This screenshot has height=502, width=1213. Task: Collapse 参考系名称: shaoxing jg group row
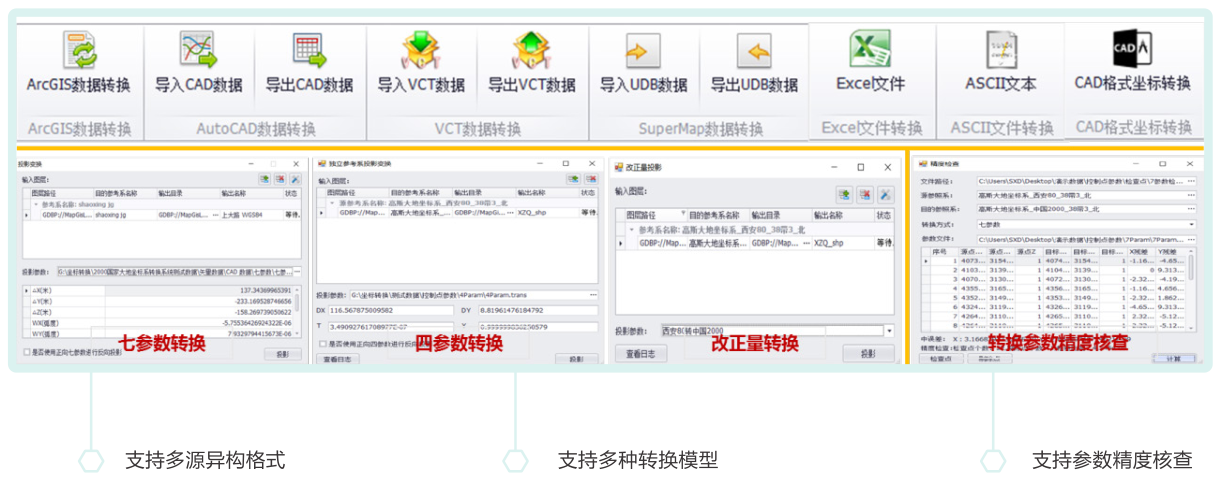pos(36,203)
